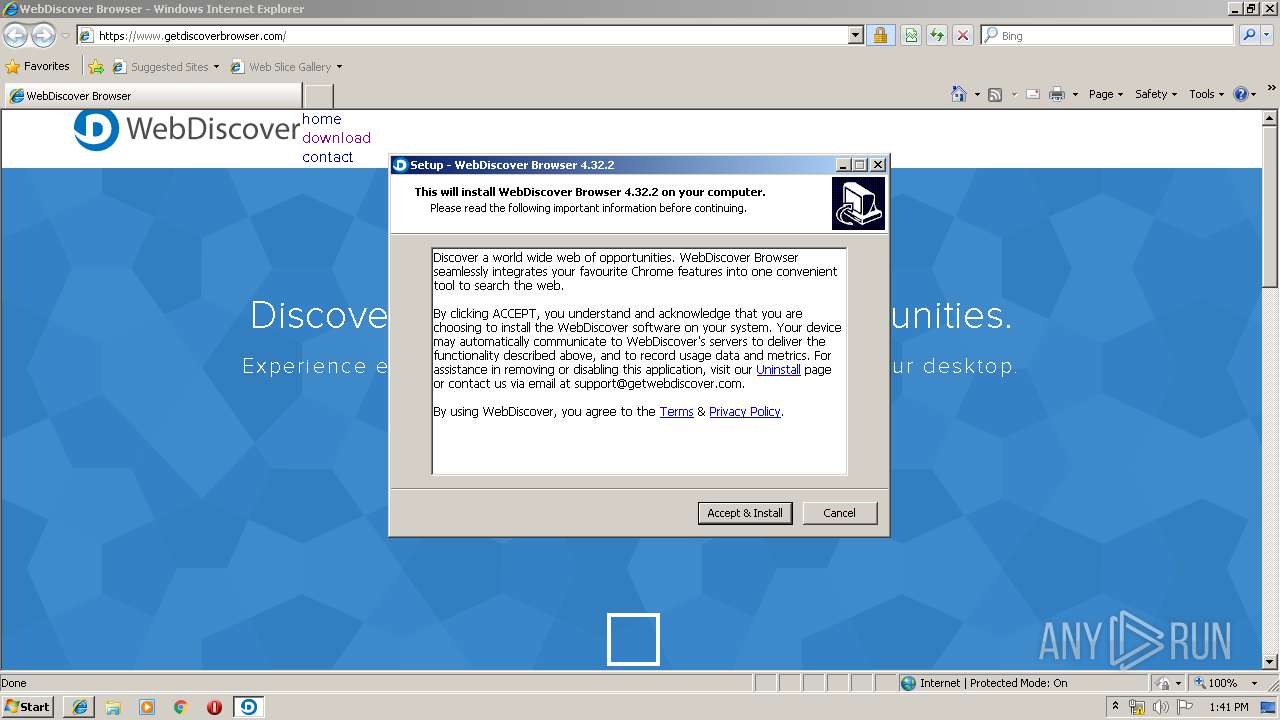
Task: Expand command bar overflow chevron
Action: pos(1272,89)
